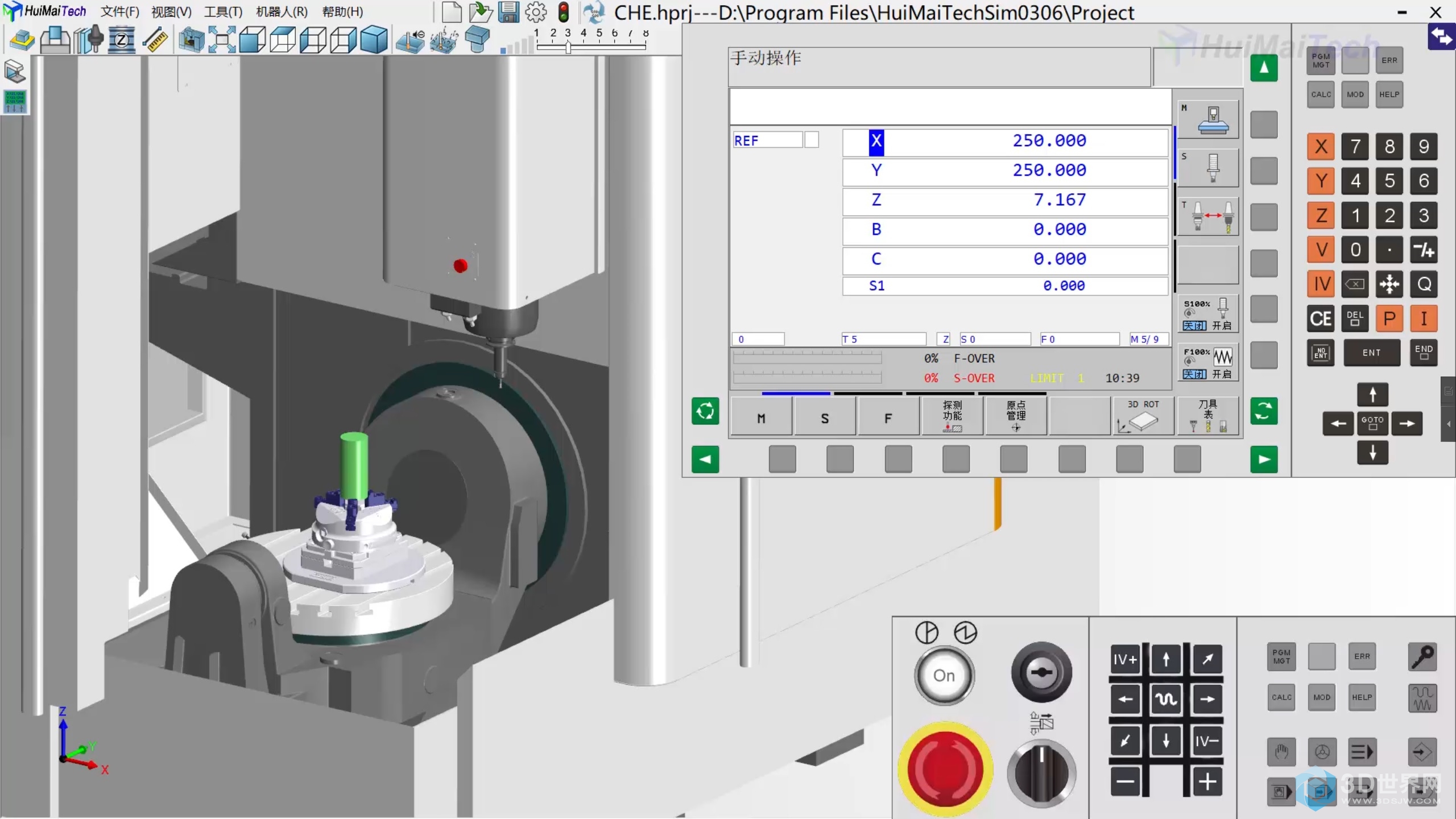
Task: Click the chip spray effect icon
Action: click(444, 40)
